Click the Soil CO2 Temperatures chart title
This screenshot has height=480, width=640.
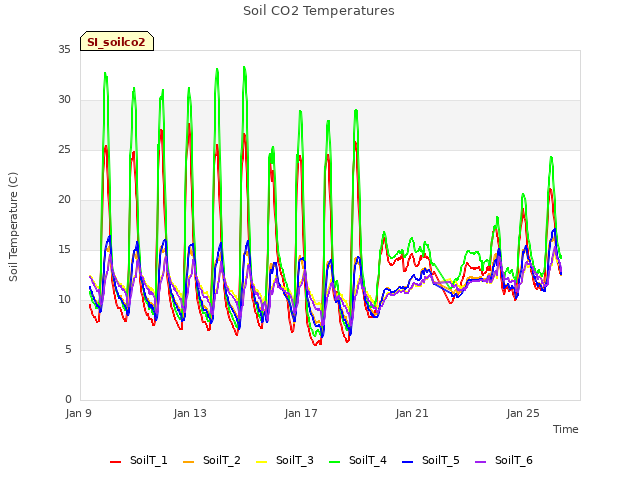319,11
